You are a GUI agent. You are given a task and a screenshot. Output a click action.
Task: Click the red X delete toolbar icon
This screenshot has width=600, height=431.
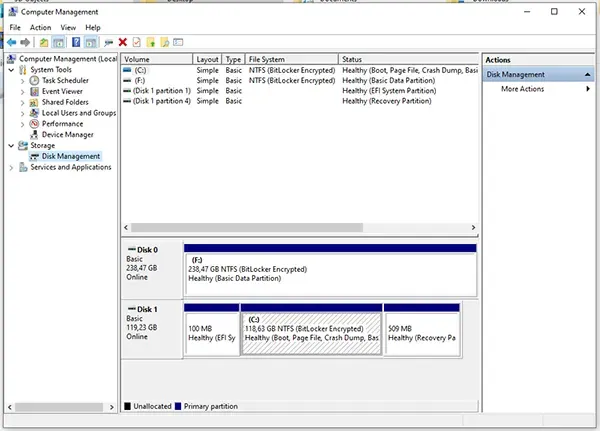tap(122, 43)
